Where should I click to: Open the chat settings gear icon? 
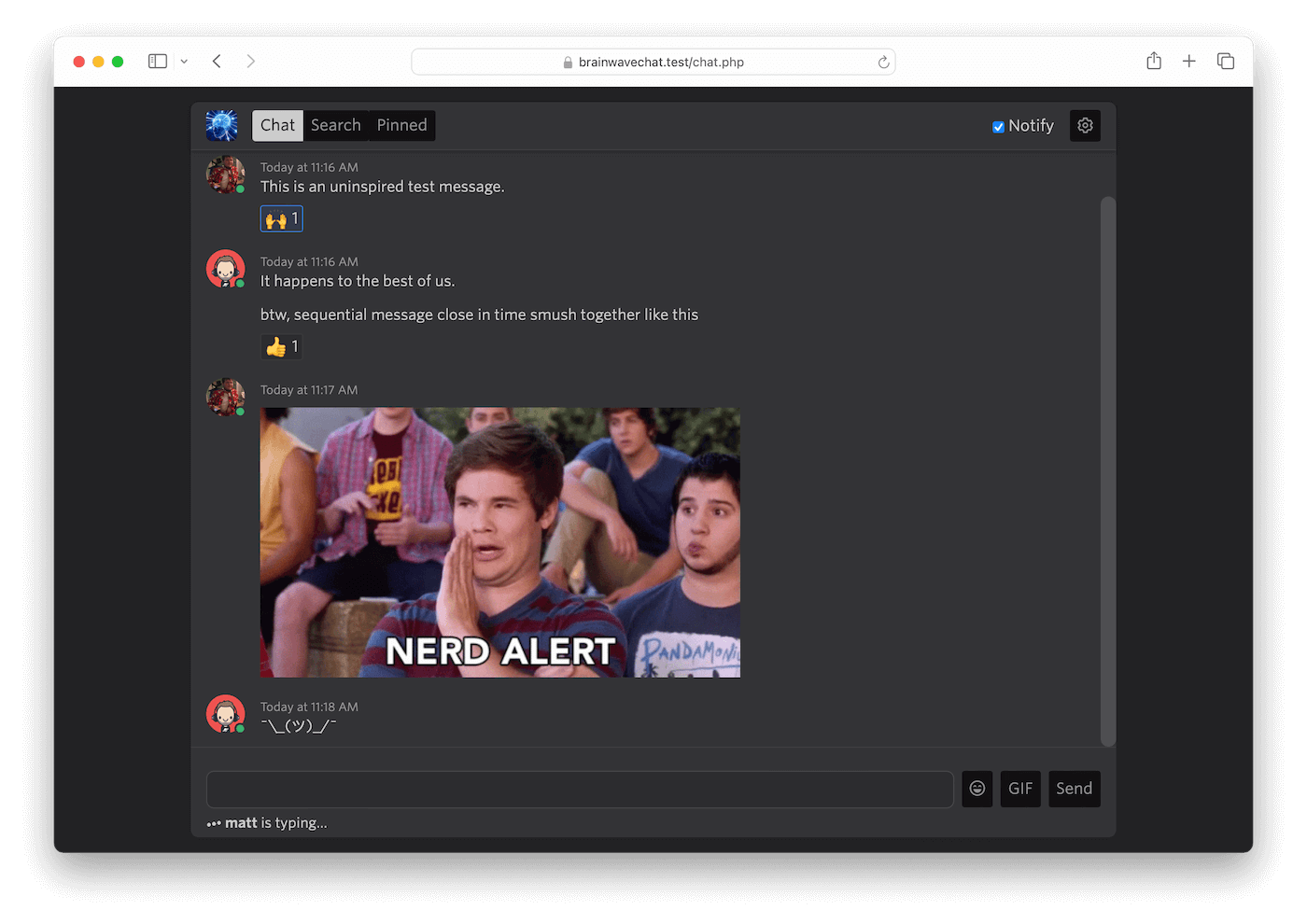tap(1085, 125)
